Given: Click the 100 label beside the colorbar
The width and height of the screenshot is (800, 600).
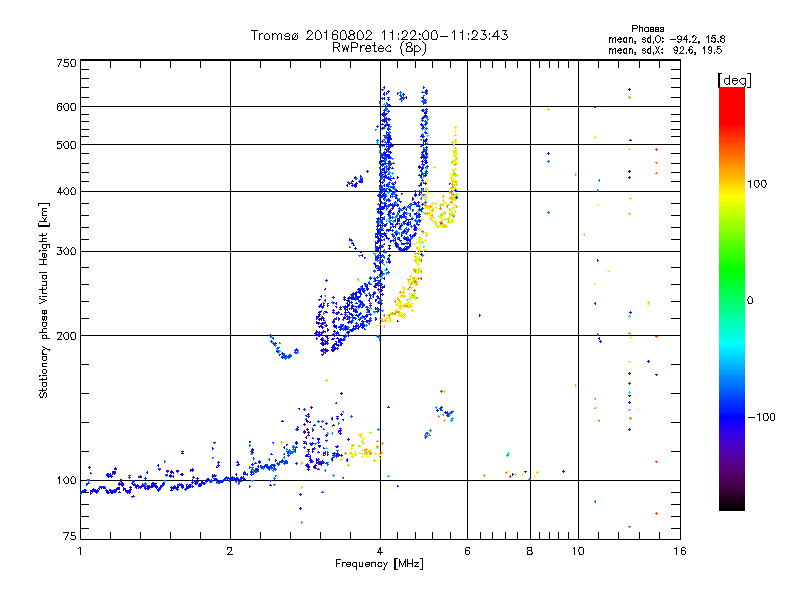Looking at the screenshot, I should [757, 184].
